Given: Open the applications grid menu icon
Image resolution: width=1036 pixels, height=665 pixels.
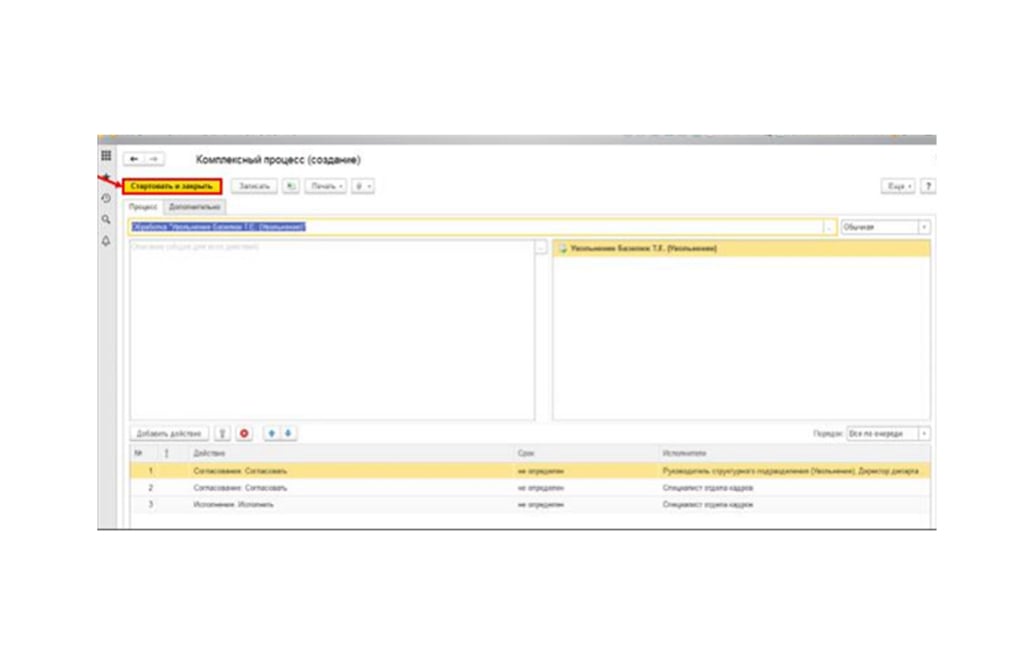Looking at the screenshot, I should (x=105, y=156).
